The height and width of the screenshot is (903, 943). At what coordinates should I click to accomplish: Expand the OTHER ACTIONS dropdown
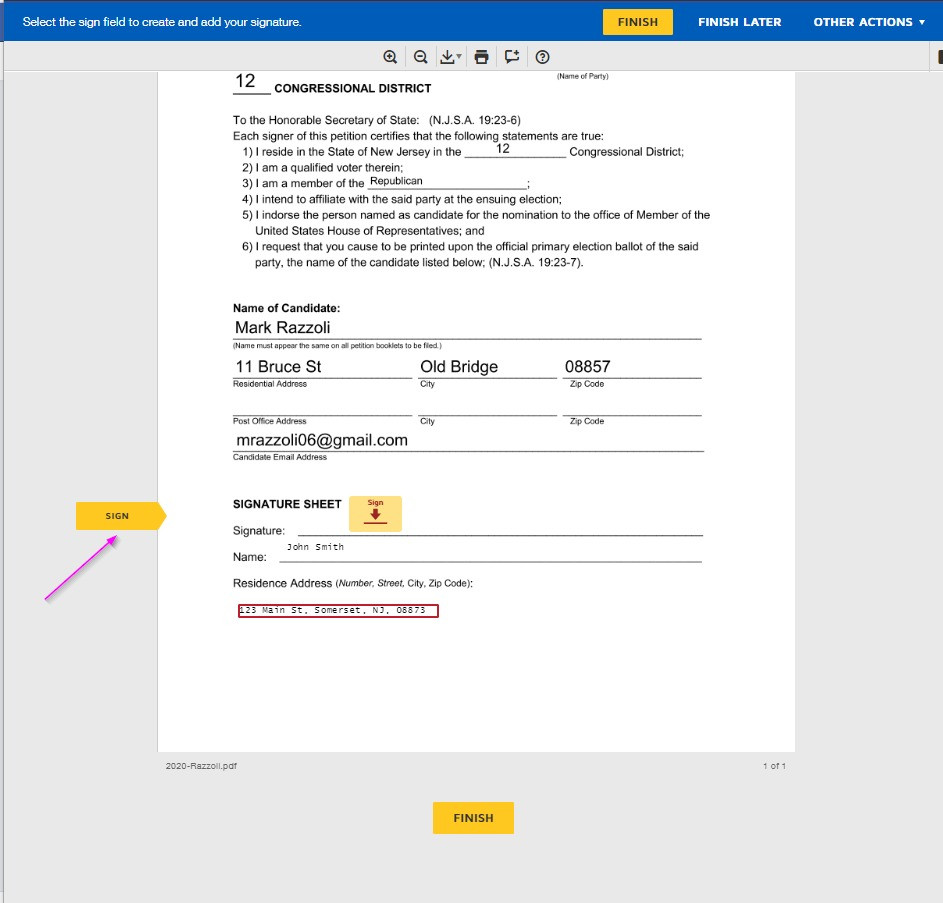[x=868, y=22]
